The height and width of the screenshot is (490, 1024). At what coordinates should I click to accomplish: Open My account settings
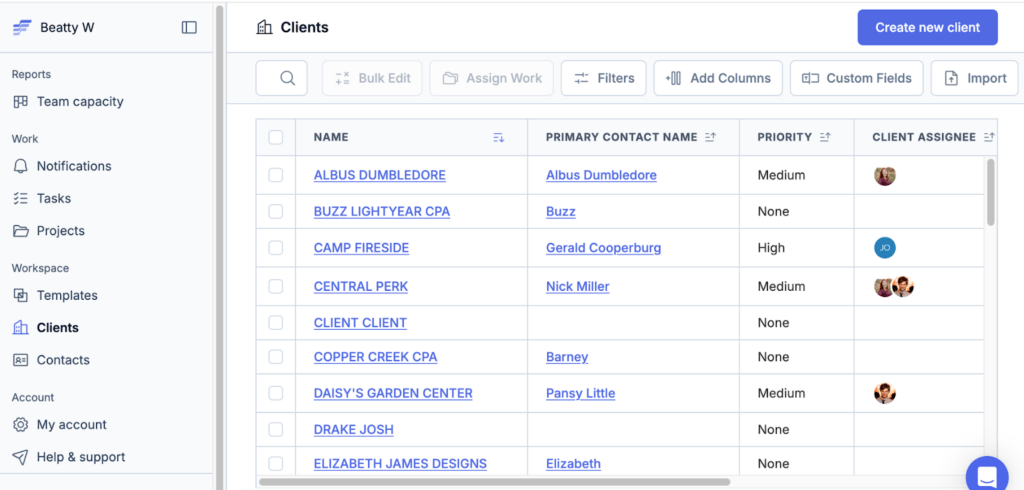(x=59, y=425)
